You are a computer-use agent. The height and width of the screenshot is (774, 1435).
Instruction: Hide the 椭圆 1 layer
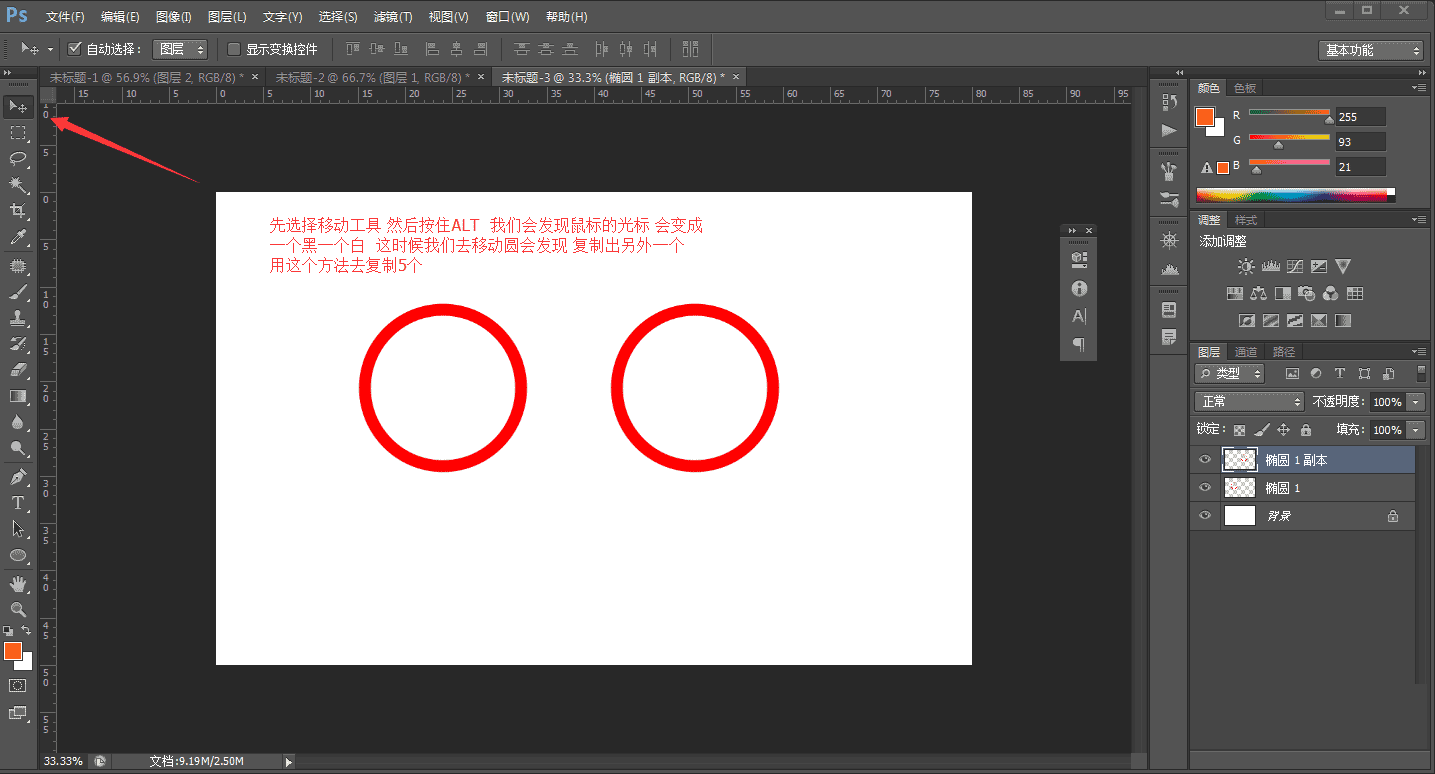[1205, 487]
